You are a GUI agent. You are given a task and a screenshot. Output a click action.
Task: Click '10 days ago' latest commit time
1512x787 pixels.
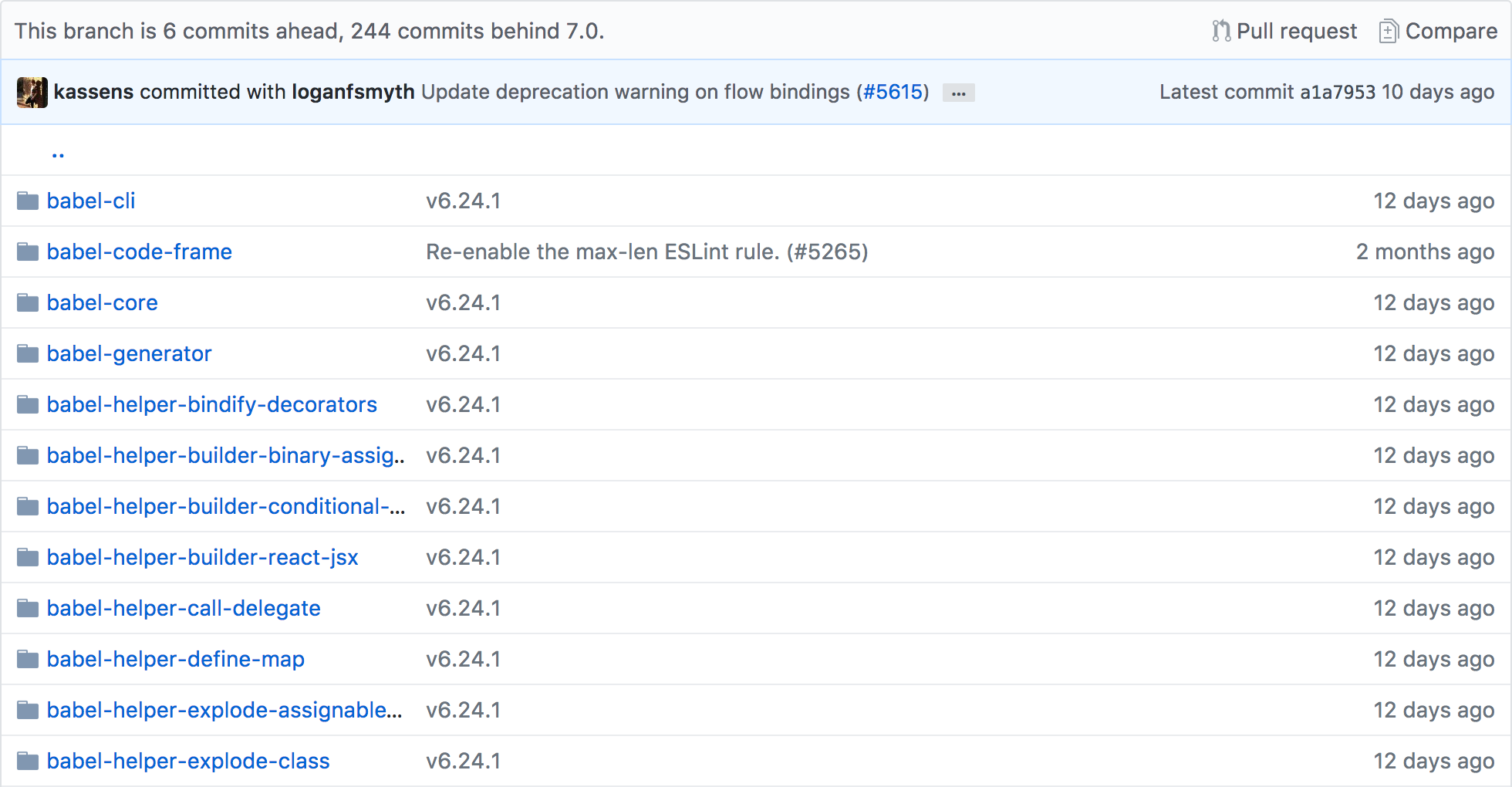tap(1438, 92)
